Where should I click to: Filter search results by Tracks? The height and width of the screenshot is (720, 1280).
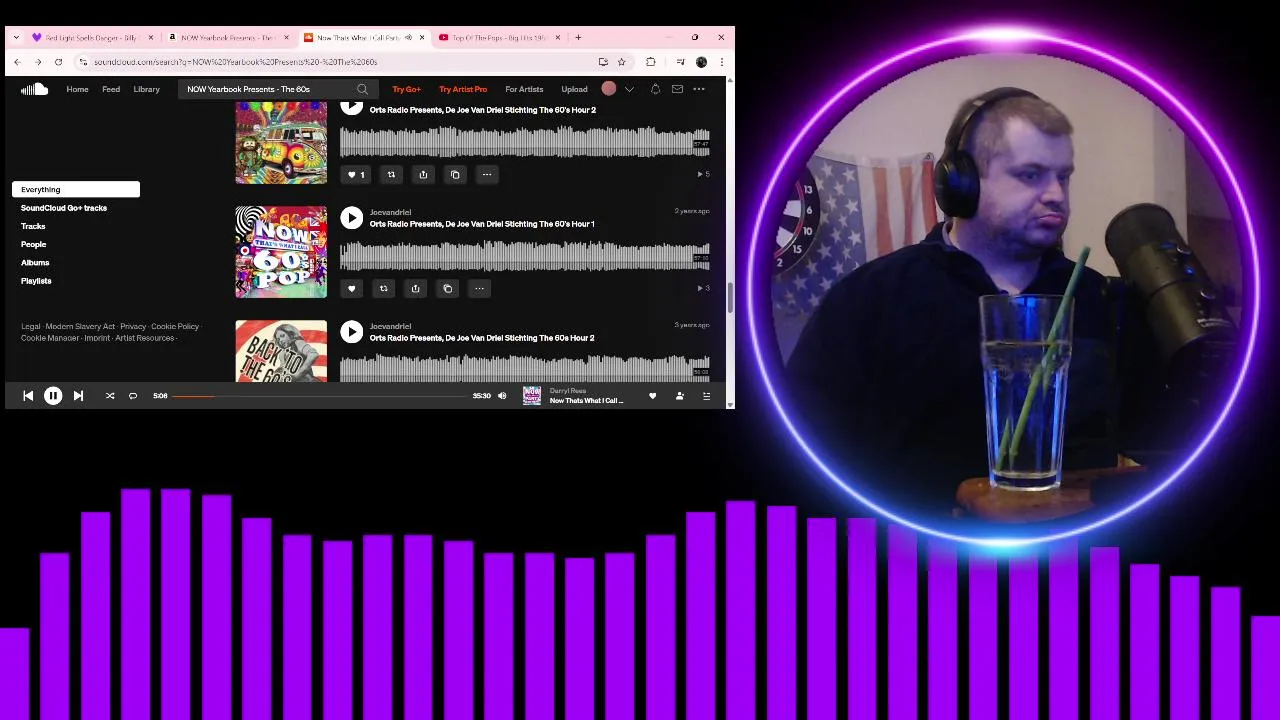(x=33, y=226)
